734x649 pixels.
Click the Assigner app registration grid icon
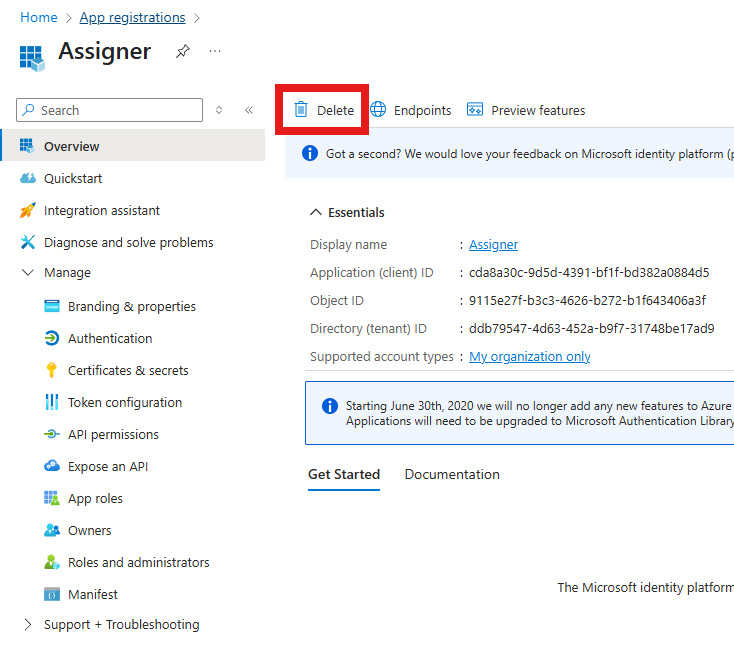[x=32, y=58]
